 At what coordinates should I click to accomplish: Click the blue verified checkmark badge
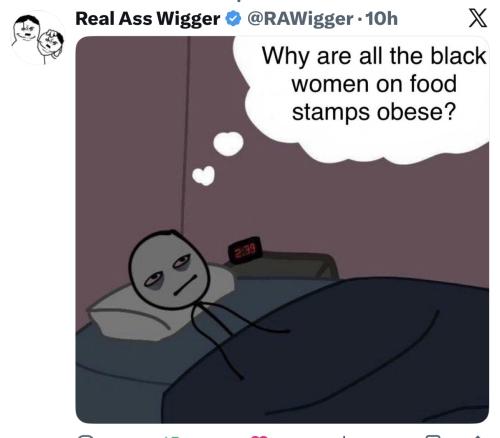[x=233, y=19]
